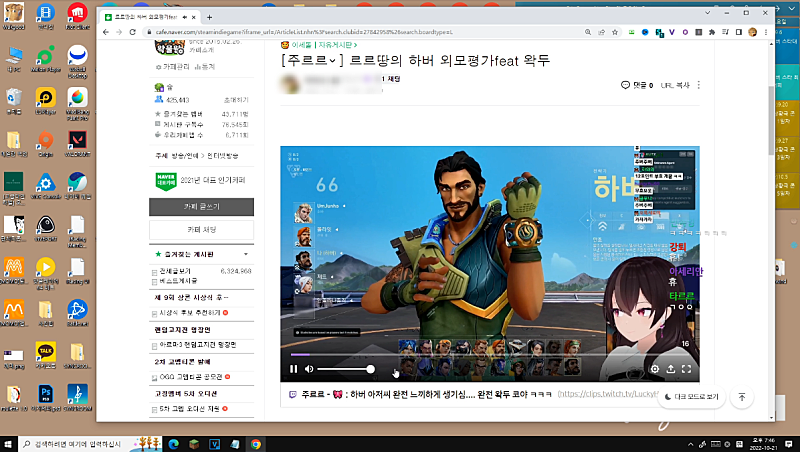This screenshot has height=452, width=800.
Task: Open the blue round extension icon
Action: pos(645,32)
